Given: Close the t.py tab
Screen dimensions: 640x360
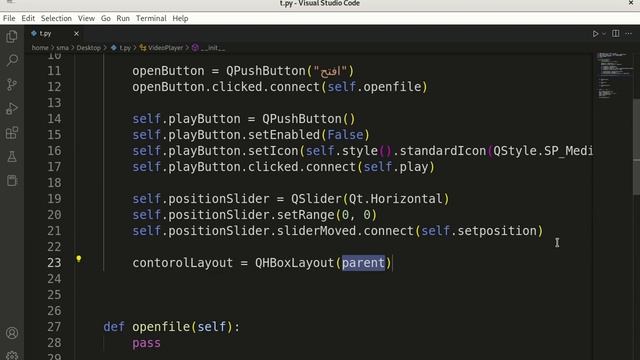Looking at the screenshot, I should [76, 33].
